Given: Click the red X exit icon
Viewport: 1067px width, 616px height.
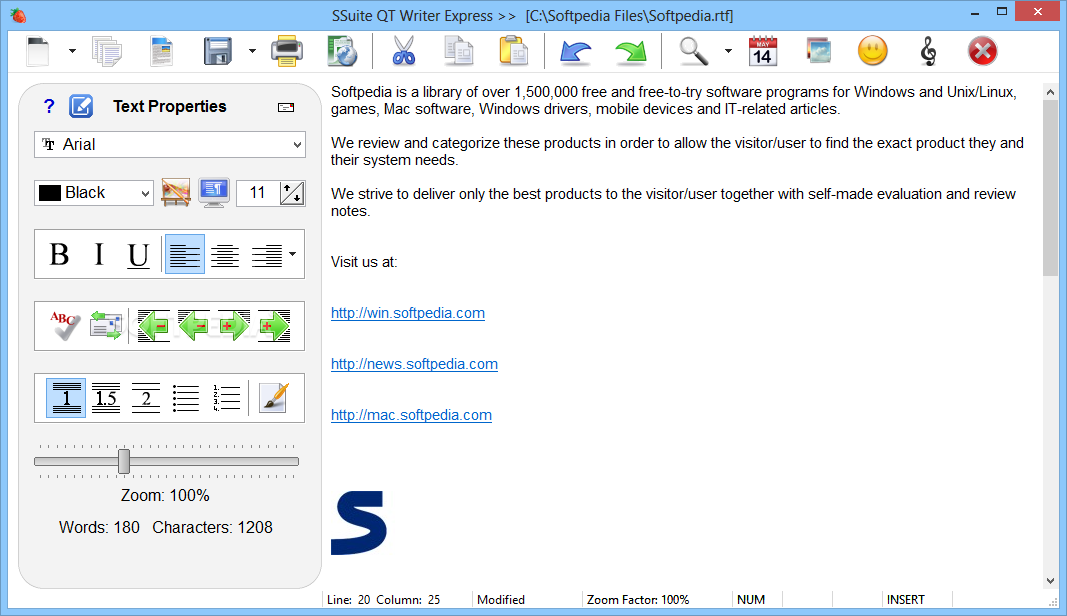Looking at the screenshot, I should (982, 51).
